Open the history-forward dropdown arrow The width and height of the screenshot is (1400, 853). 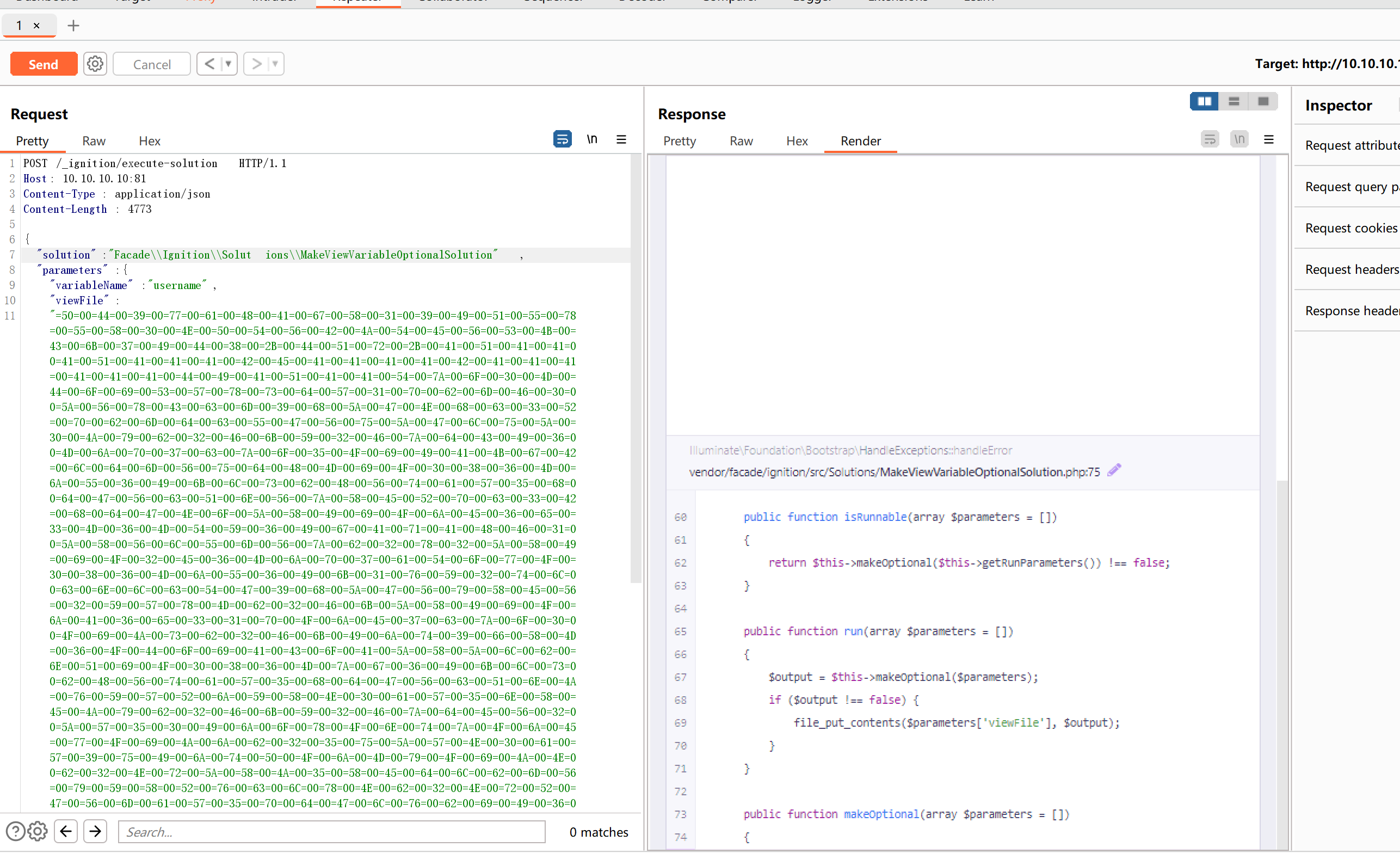275,64
